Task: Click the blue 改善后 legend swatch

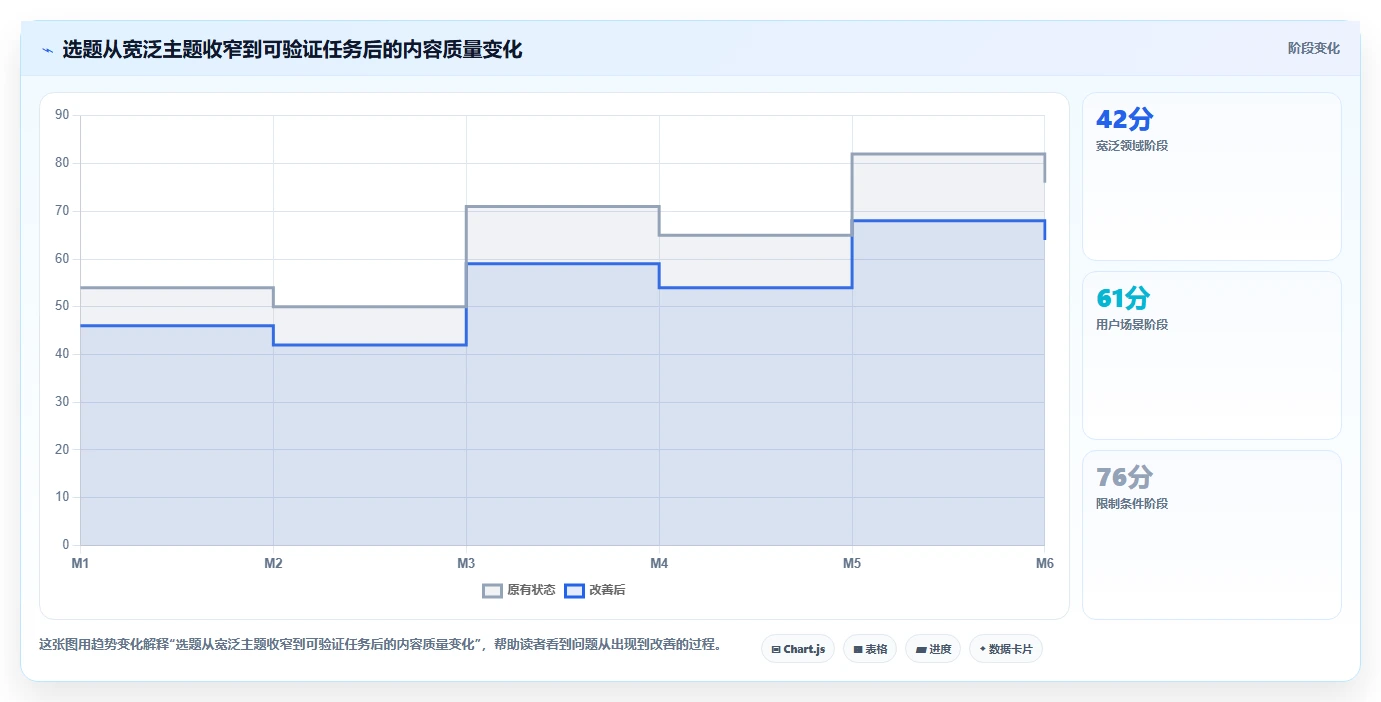Action: click(x=574, y=590)
